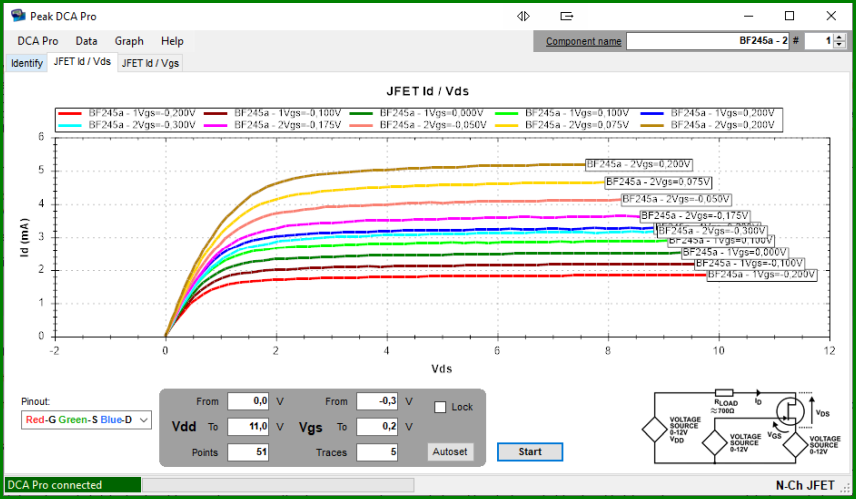
Task: Click the status bar progress bar
Action: coord(278,485)
